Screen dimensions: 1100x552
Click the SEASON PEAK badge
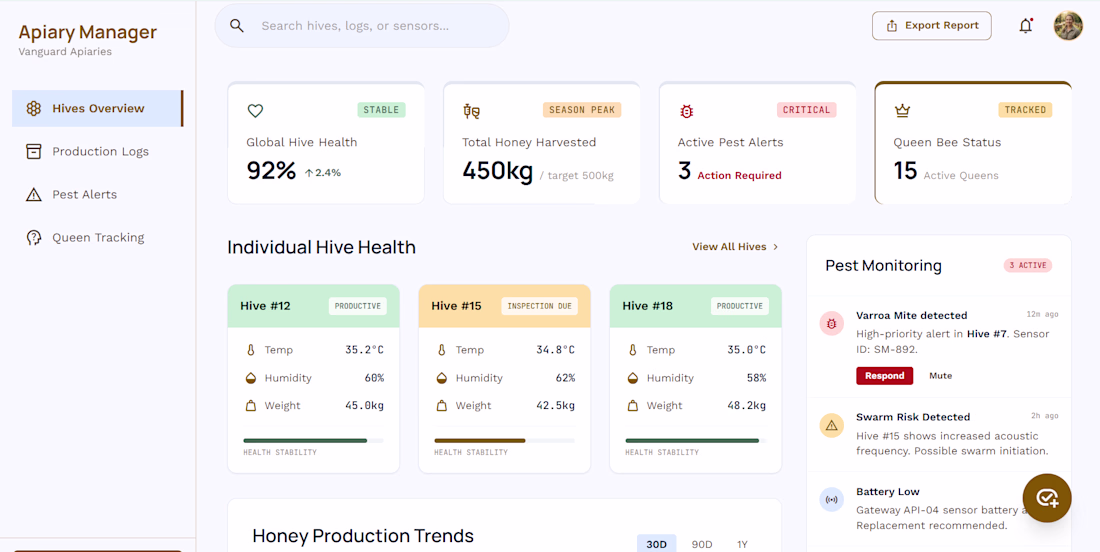(582, 110)
